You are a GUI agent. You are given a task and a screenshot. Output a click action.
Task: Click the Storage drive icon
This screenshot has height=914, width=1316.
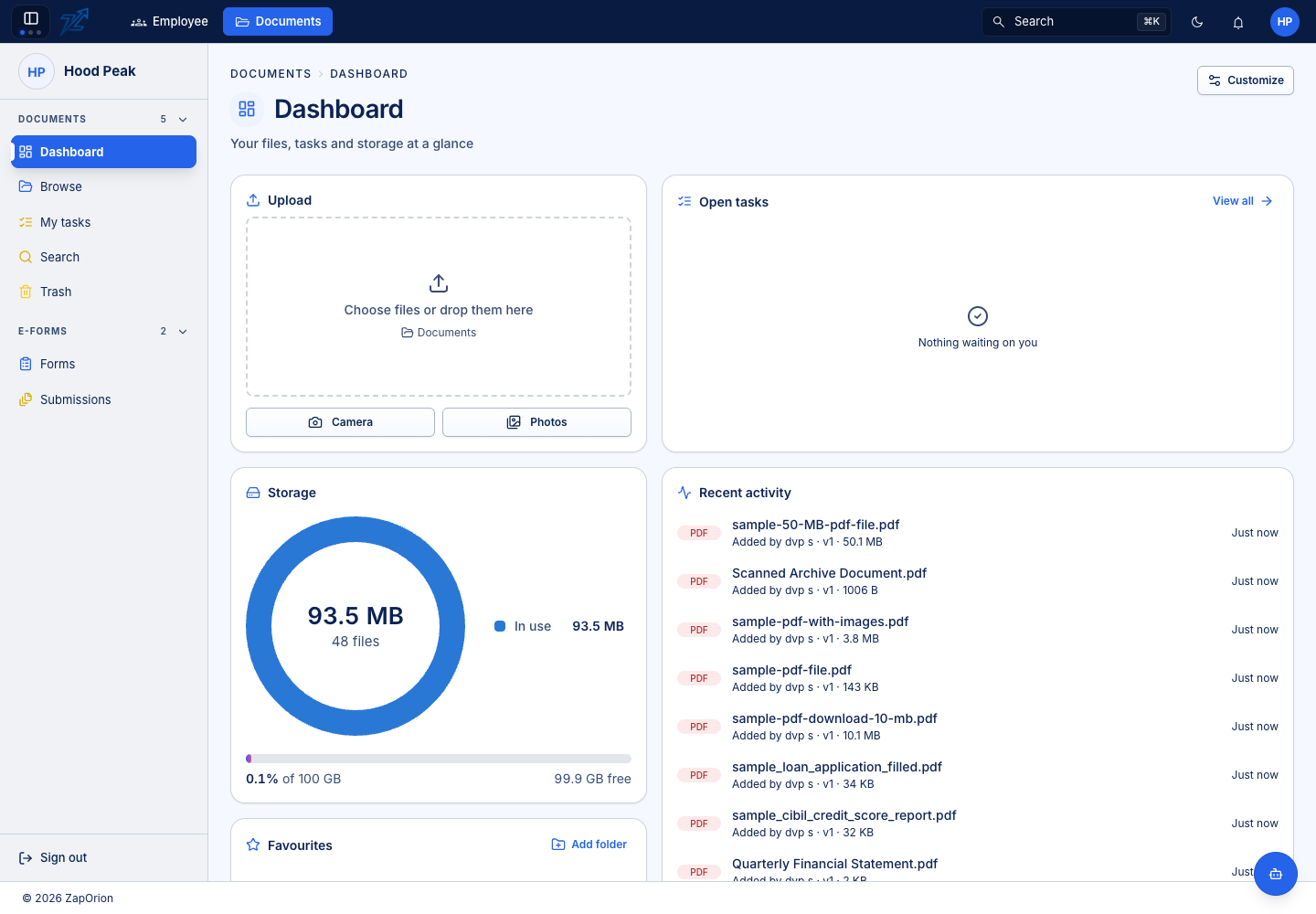(253, 493)
